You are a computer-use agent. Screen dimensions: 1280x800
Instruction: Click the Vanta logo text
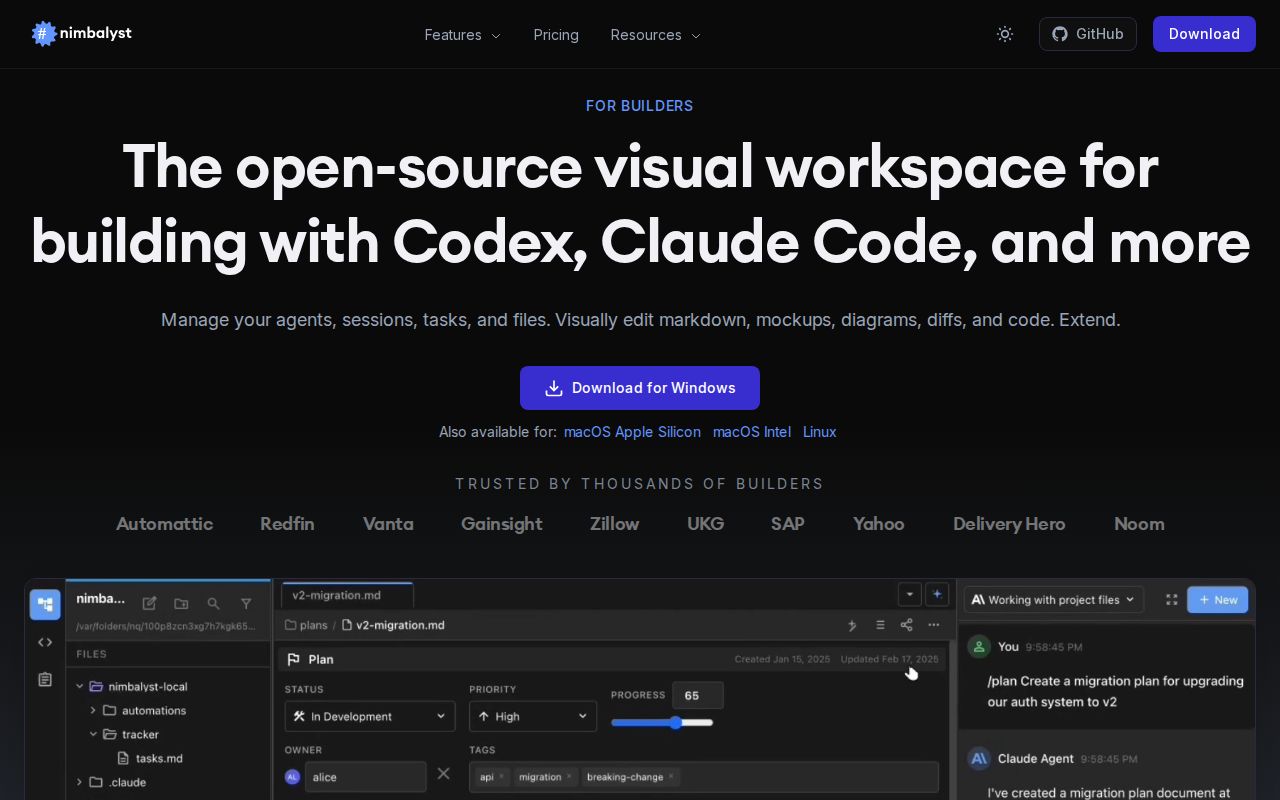(388, 524)
